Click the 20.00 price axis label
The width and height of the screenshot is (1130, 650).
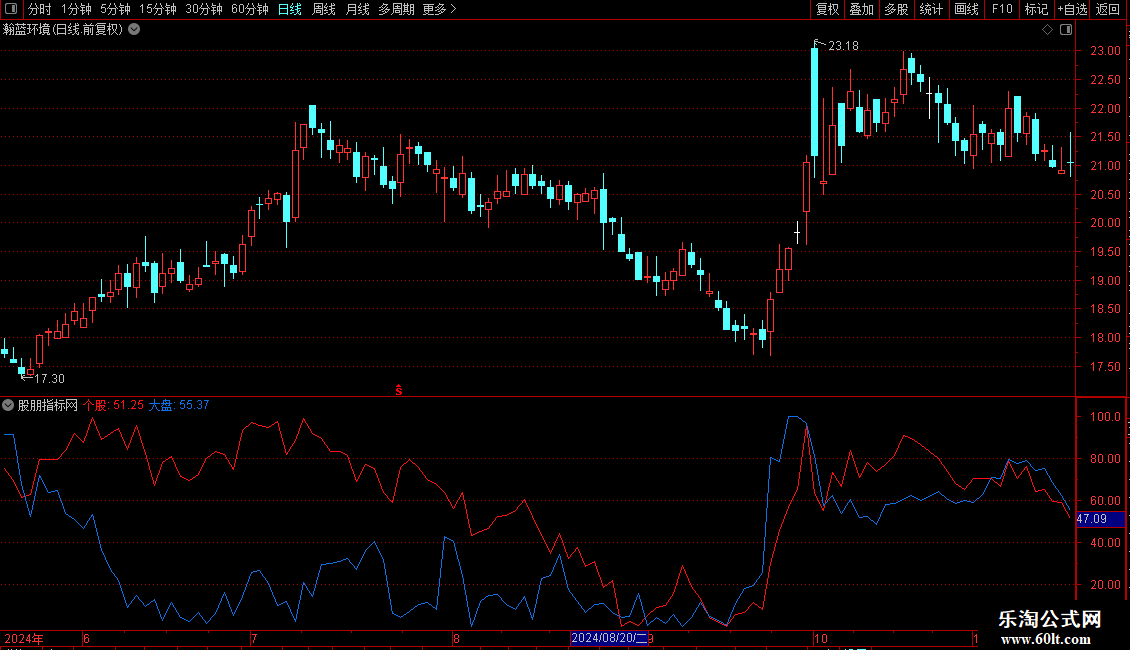click(x=1105, y=223)
